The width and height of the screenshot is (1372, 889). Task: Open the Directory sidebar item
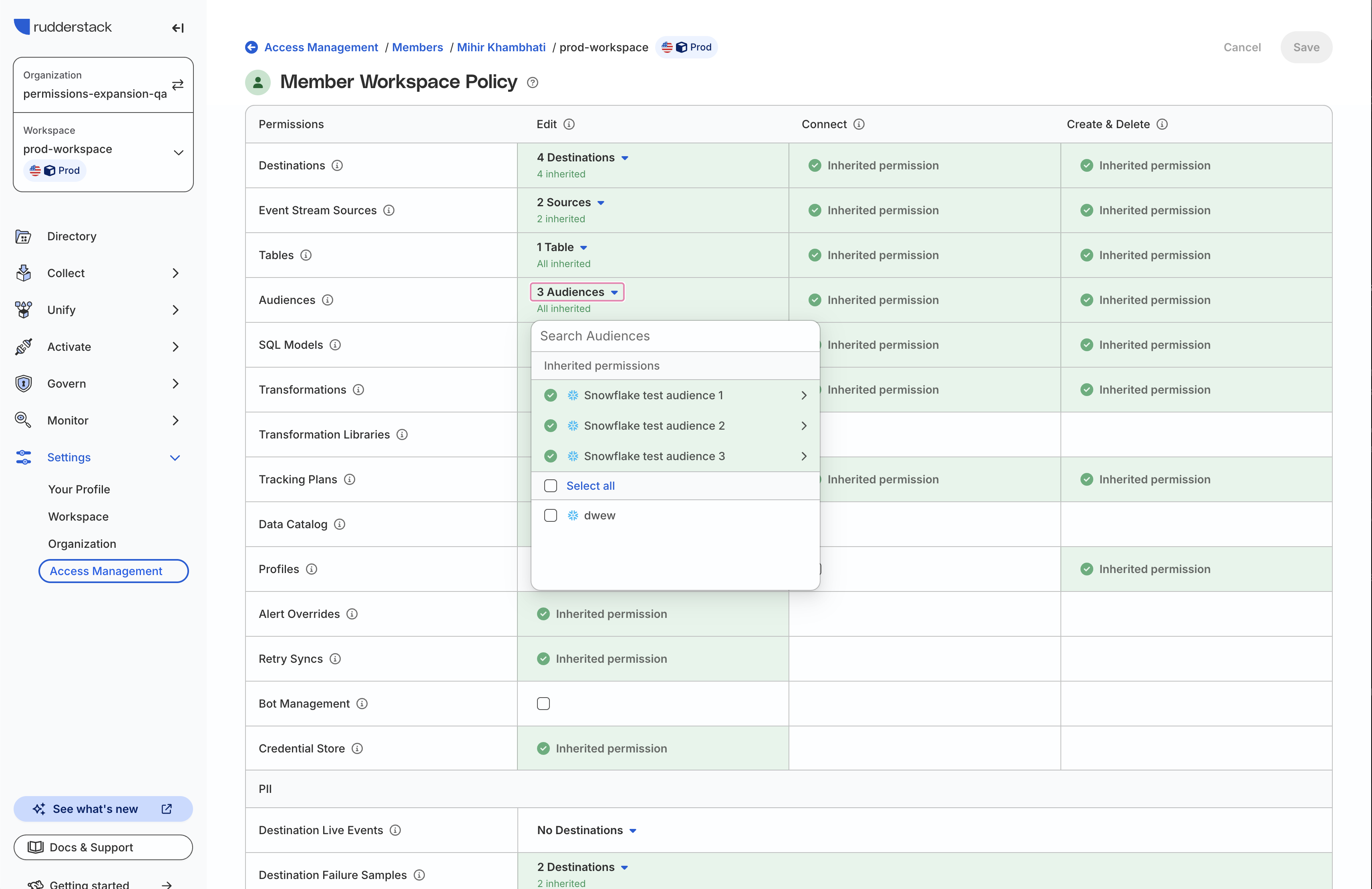(71, 236)
